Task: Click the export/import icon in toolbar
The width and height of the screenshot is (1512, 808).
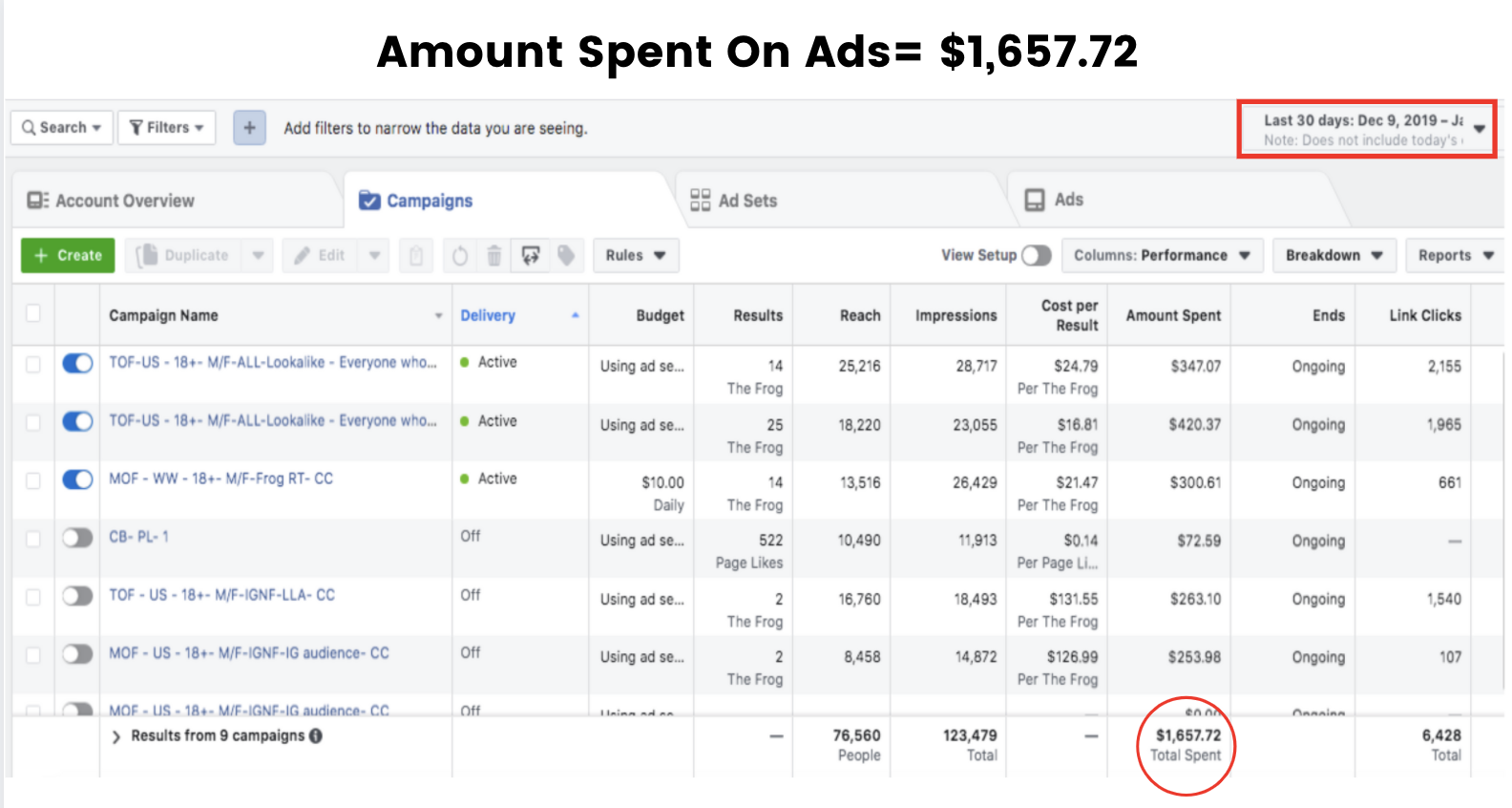Action: [531, 255]
